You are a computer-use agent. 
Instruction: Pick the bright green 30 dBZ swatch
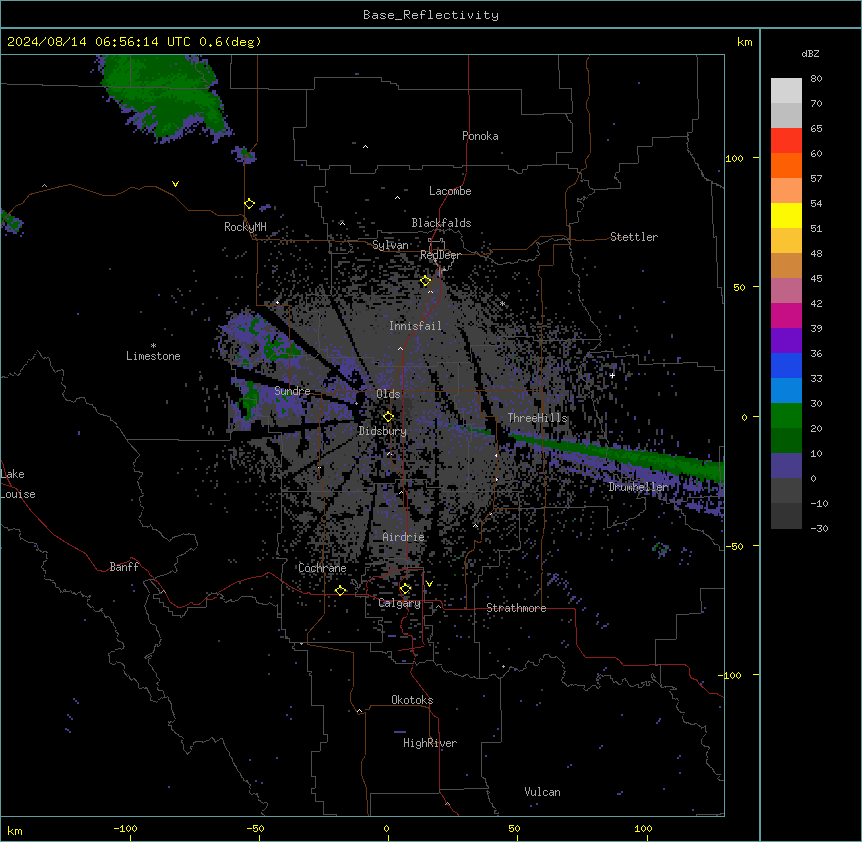(786, 416)
